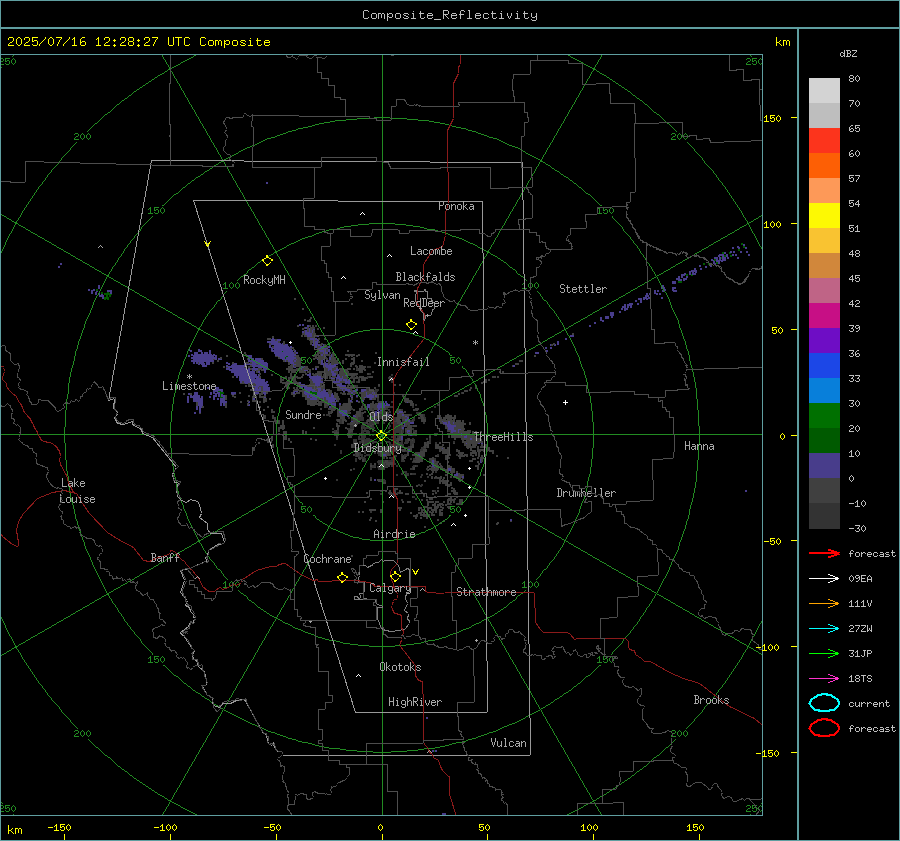Click the Stettler city label
The height and width of the screenshot is (841, 900).
583,289
